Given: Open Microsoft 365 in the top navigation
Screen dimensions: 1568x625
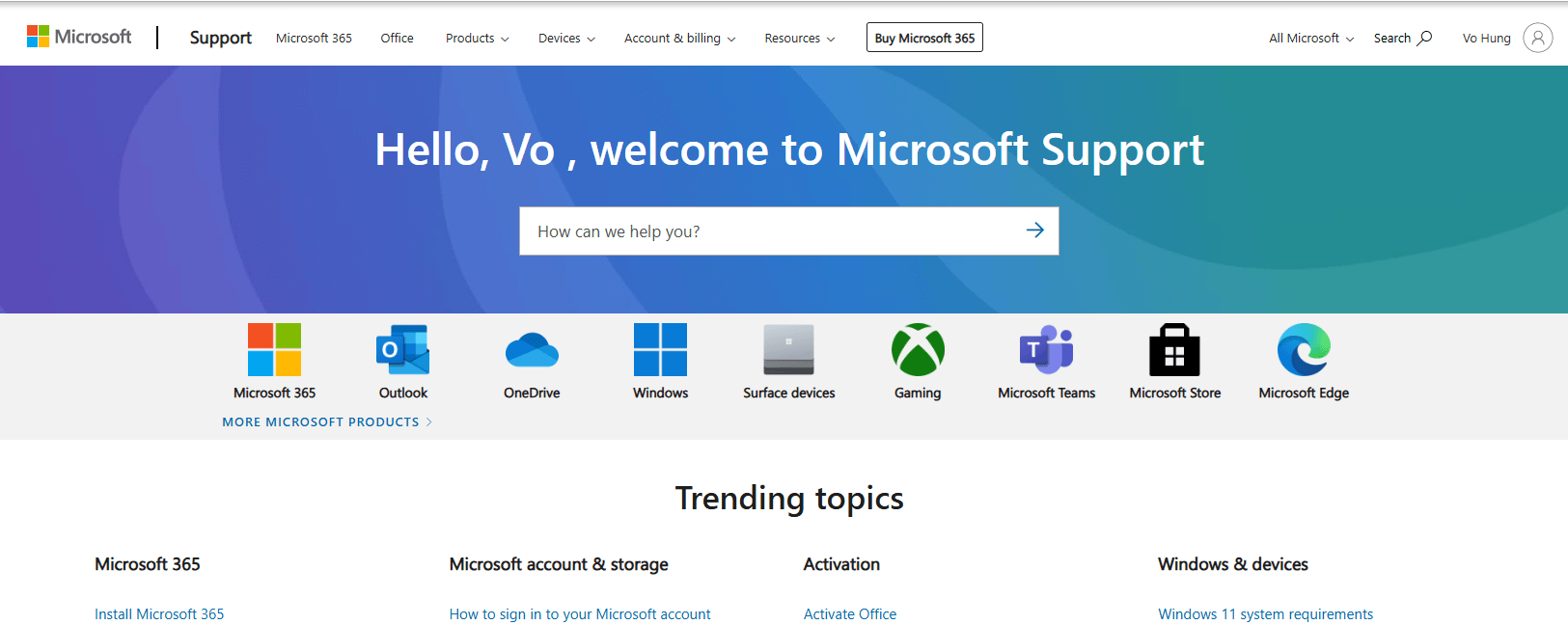Looking at the screenshot, I should coord(314,39).
